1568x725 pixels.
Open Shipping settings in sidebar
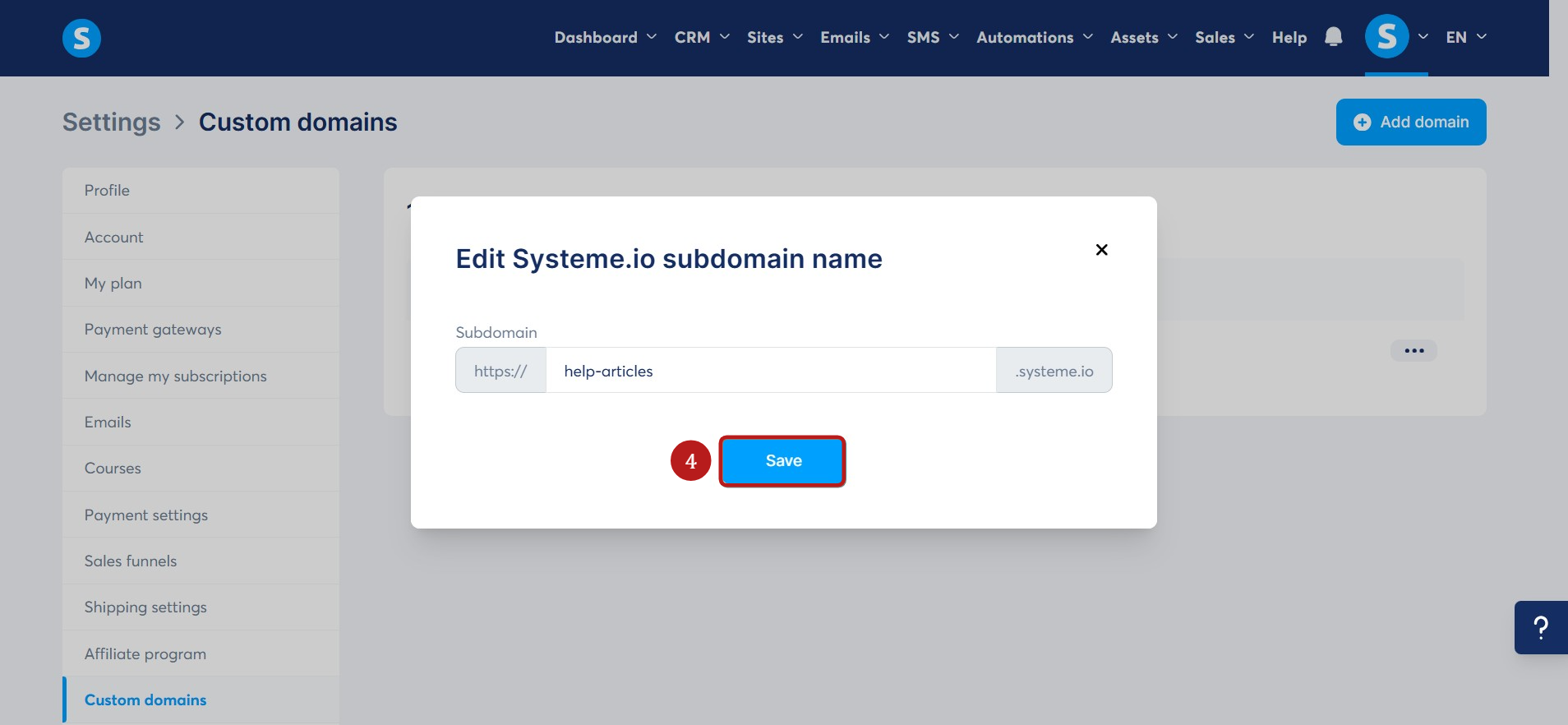click(x=201, y=607)
